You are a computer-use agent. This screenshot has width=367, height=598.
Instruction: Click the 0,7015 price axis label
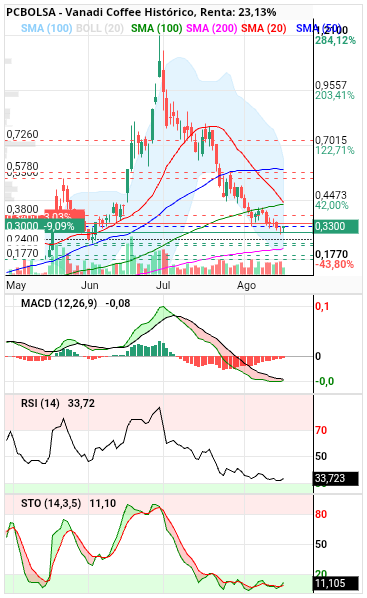pos(331,140)
